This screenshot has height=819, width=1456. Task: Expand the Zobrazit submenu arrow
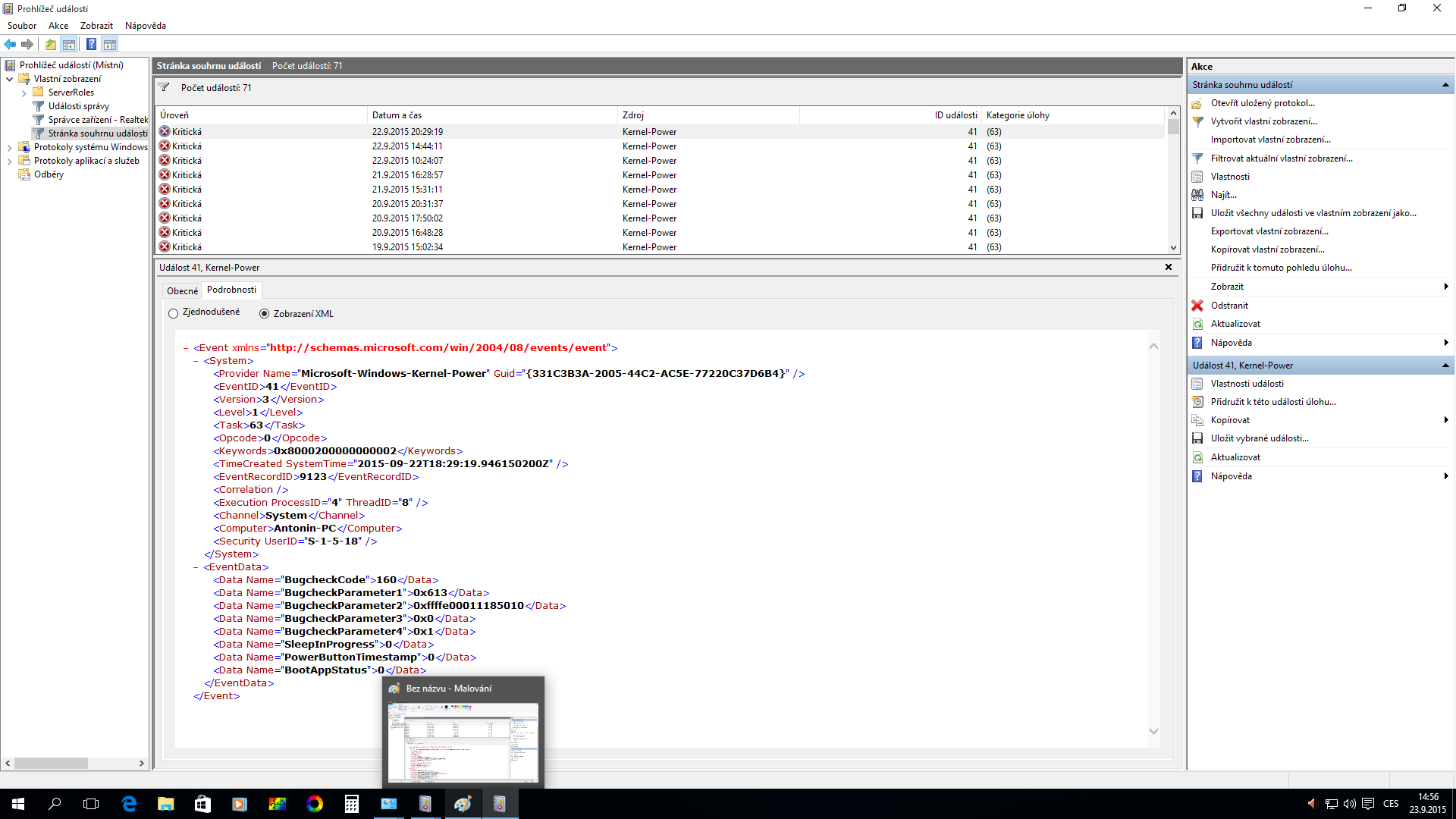tap(1445, 287)
